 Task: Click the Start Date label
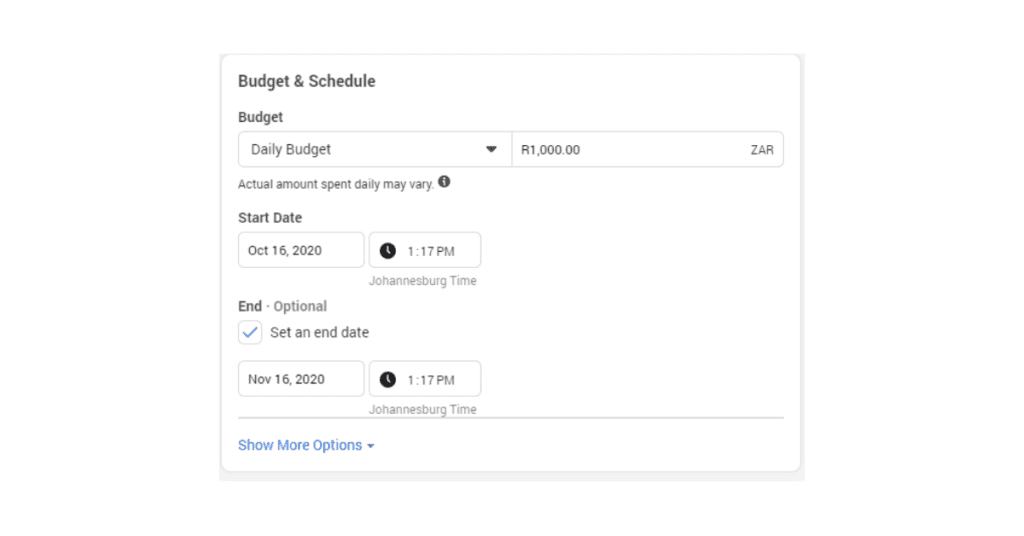click(270, 217)
